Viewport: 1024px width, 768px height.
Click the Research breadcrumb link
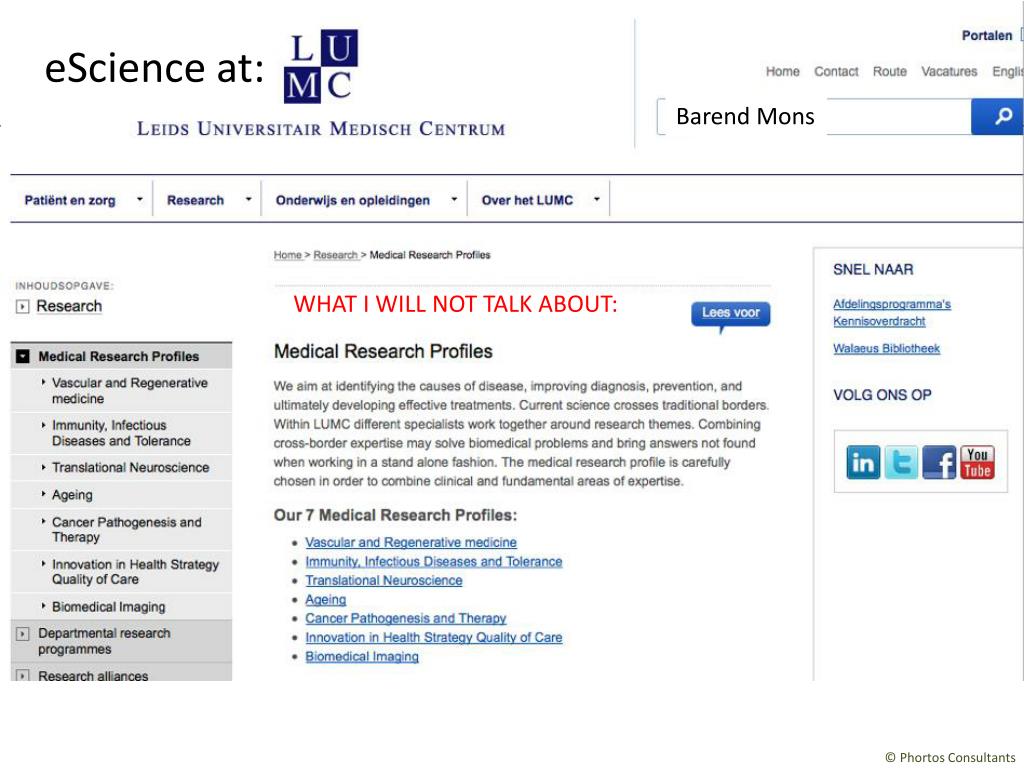click(x=336, y=255)
